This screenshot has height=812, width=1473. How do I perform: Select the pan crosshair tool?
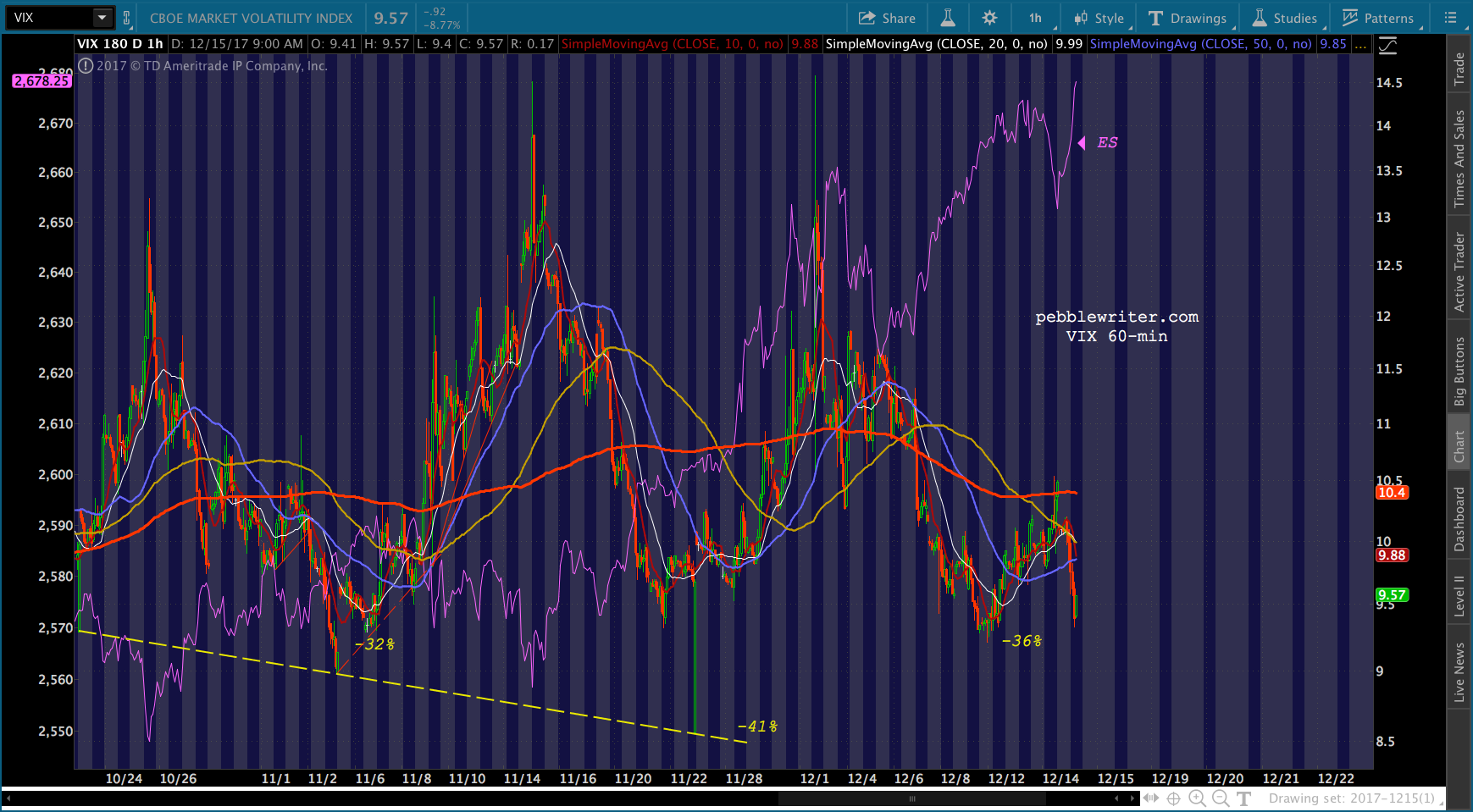1174,798
